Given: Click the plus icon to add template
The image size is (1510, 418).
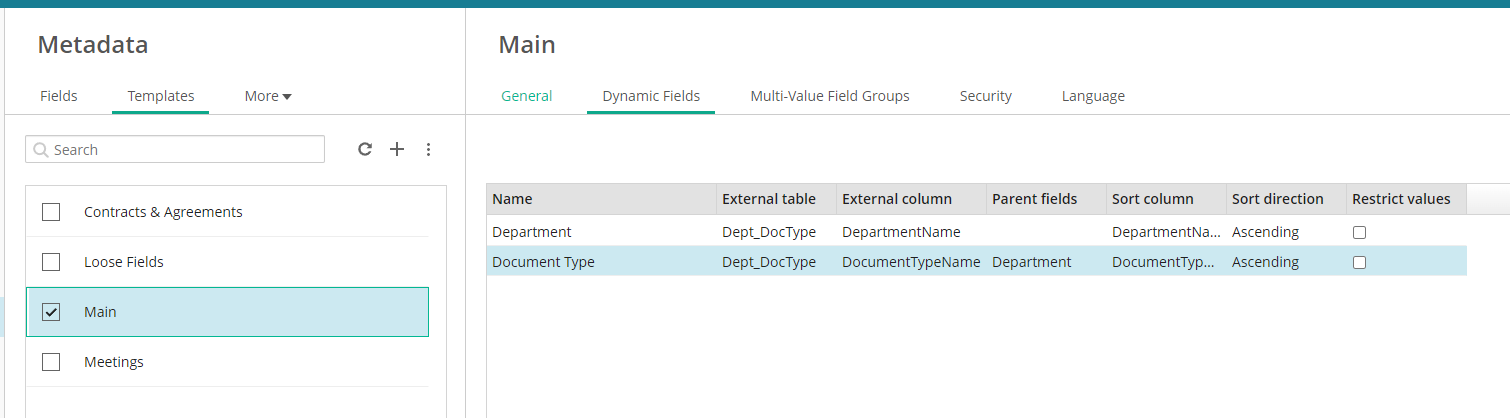Looking at the screenshot, I should click(397, 149).
